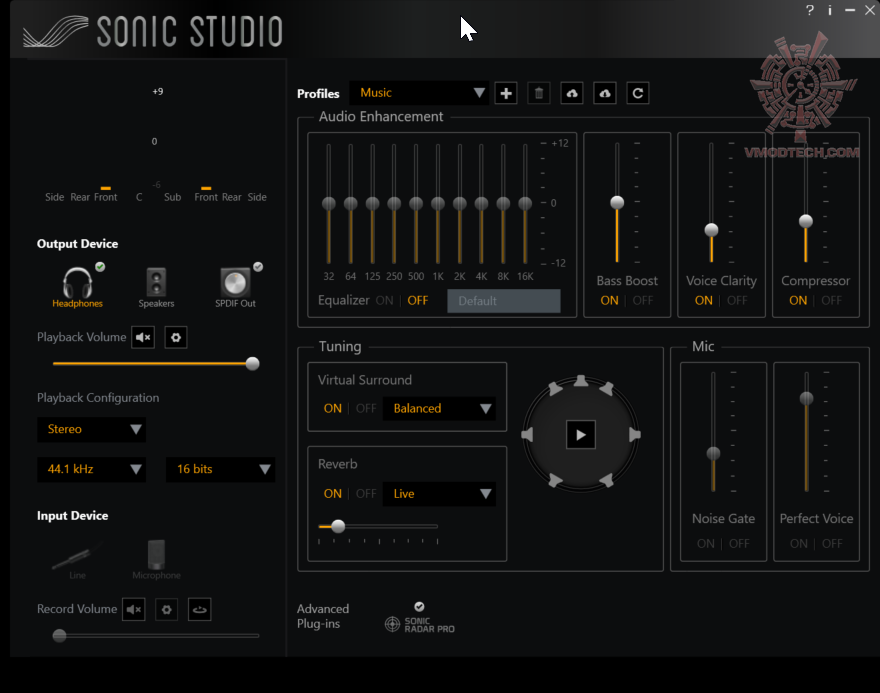The height and width of the screenshot is (693, 880).
Task: Play the surround speaker test
Action: 581,434
